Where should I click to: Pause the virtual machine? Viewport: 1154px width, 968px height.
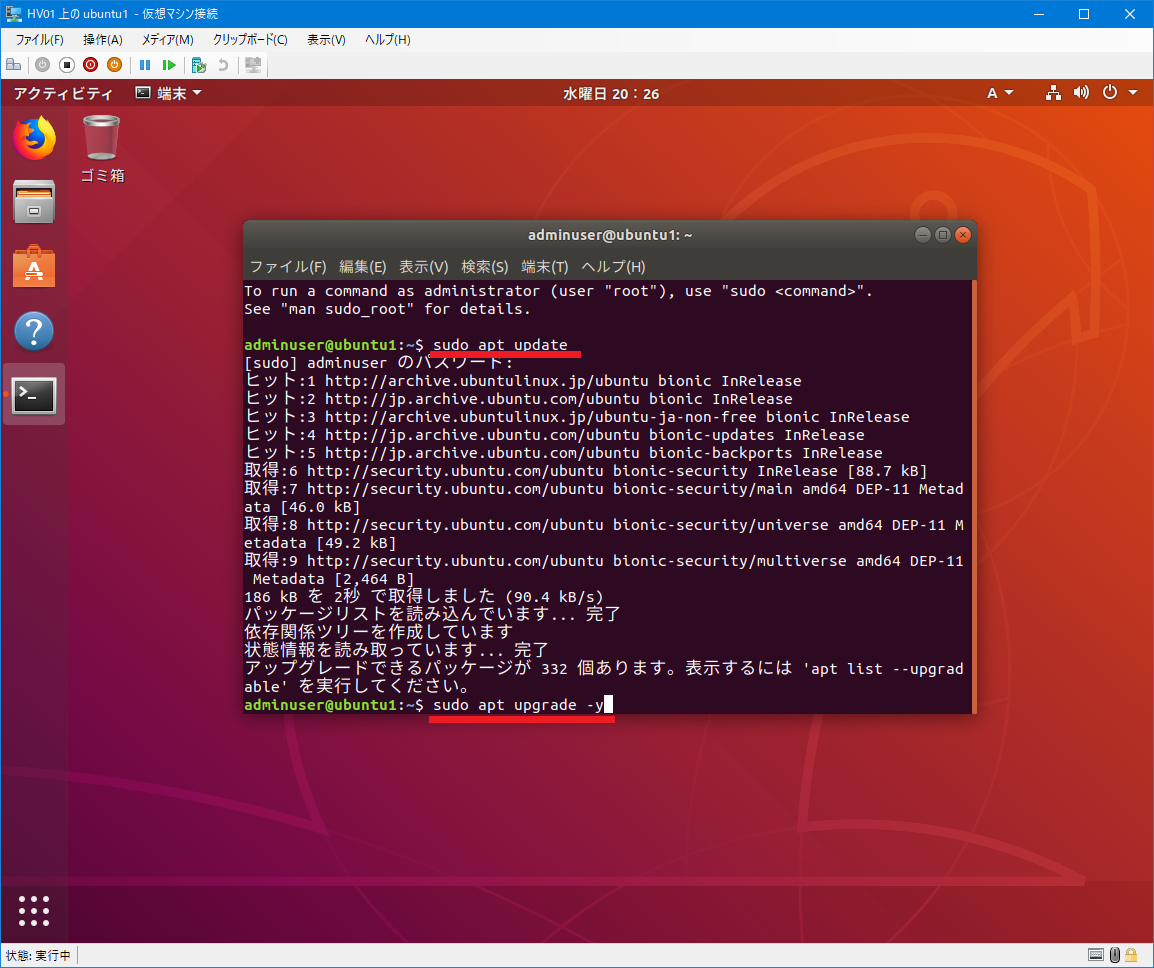(145, 65)
